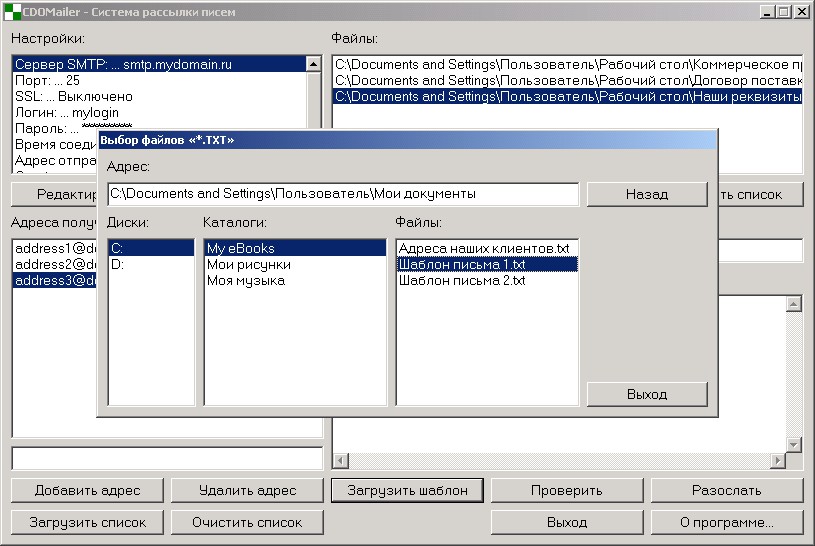Click the Адрес path input field

point(343,194)
